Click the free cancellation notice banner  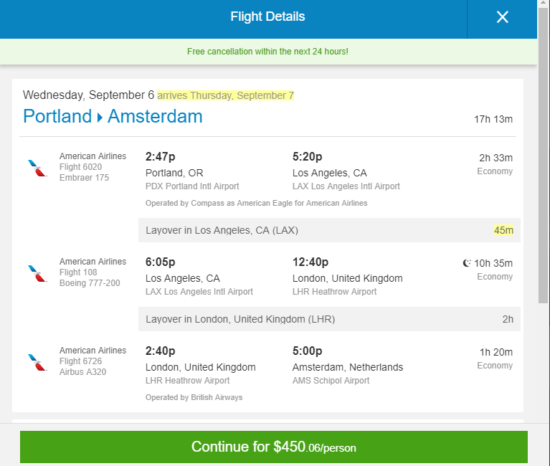click(x=268, y=52)
